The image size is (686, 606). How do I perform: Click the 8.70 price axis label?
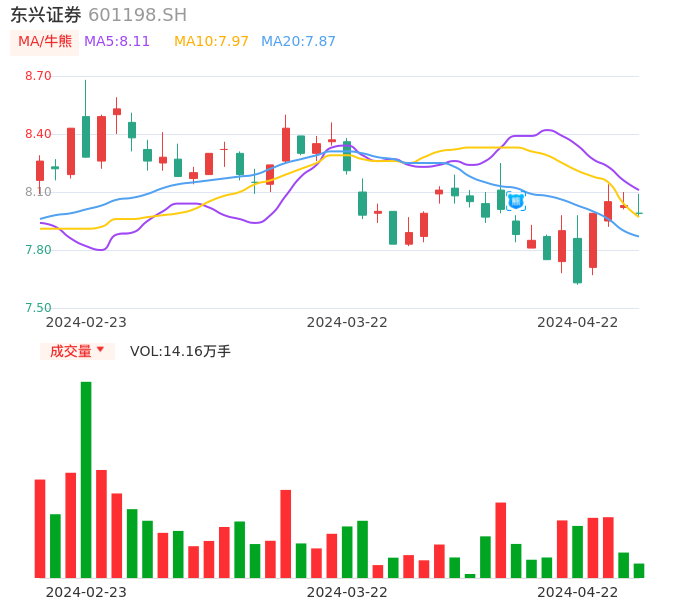37,76
